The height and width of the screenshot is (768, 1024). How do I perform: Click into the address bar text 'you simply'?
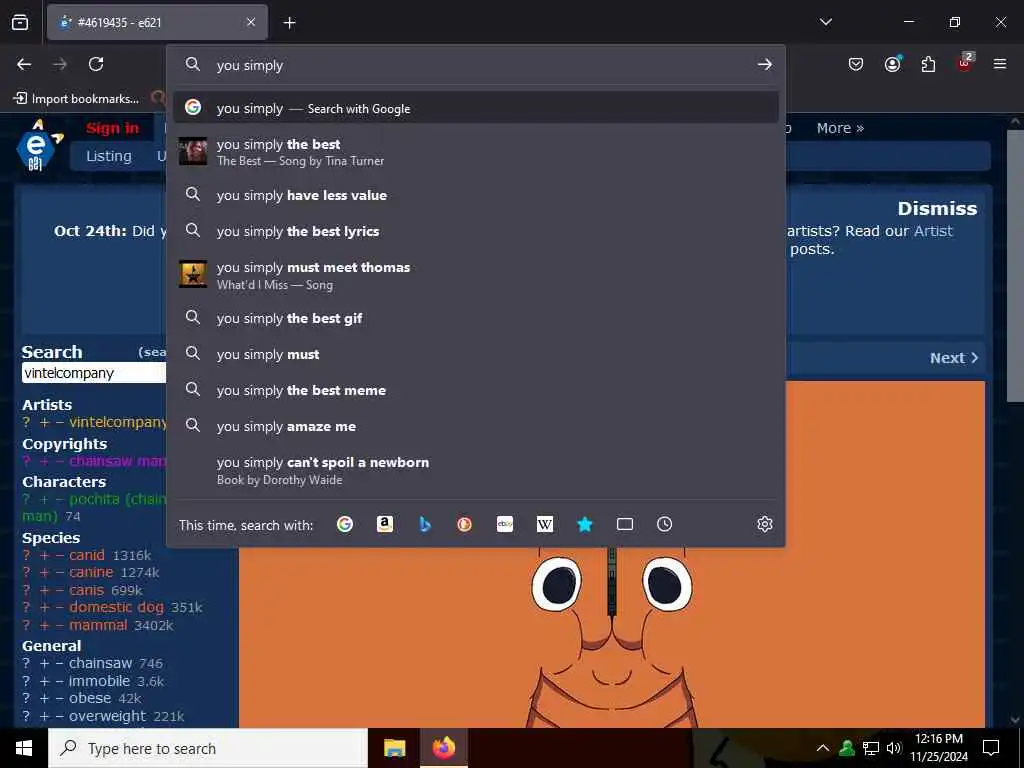pyautogui.click(x=250, y=65)
